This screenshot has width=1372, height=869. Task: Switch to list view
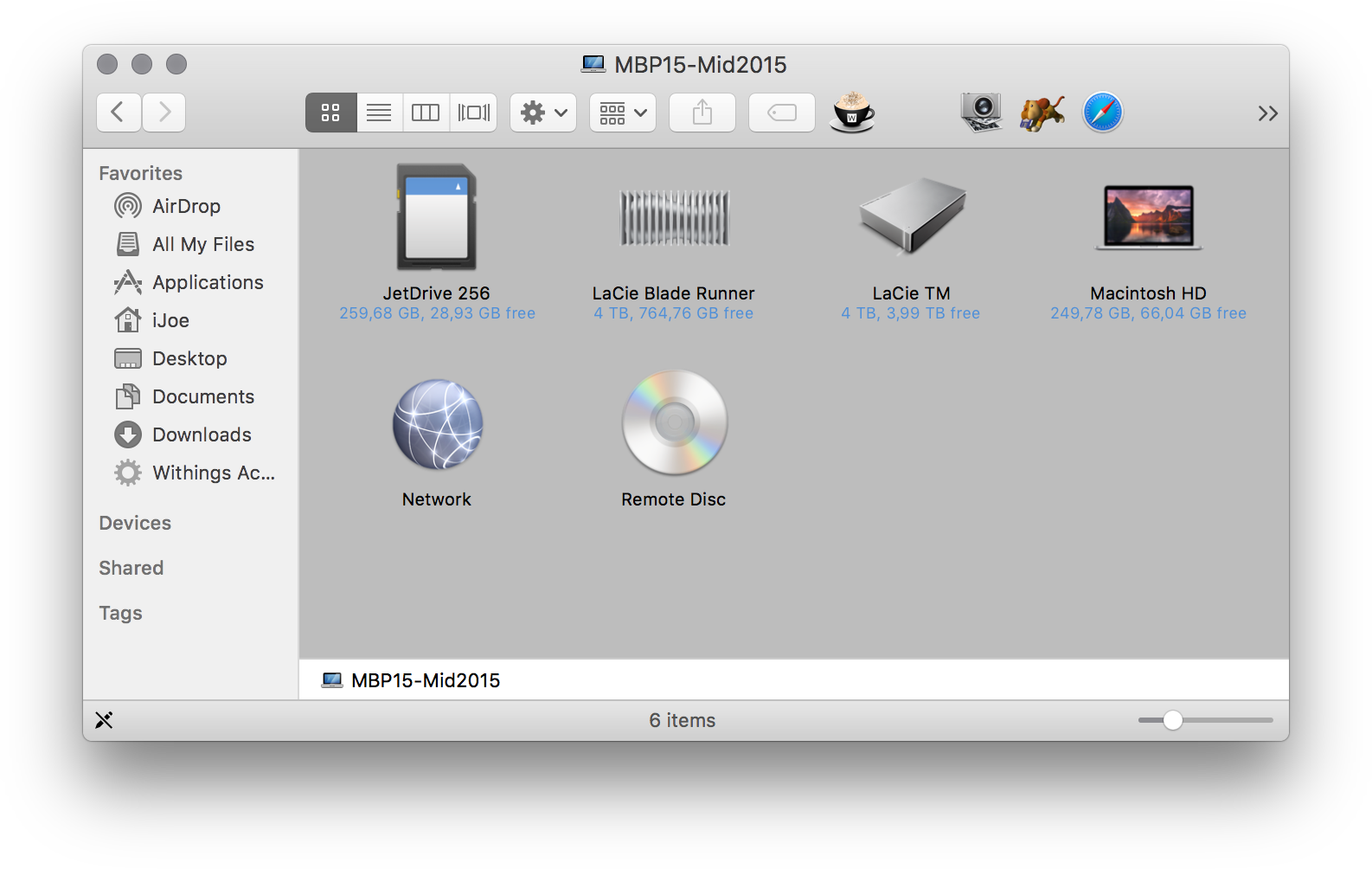click(x=379, y=113)
